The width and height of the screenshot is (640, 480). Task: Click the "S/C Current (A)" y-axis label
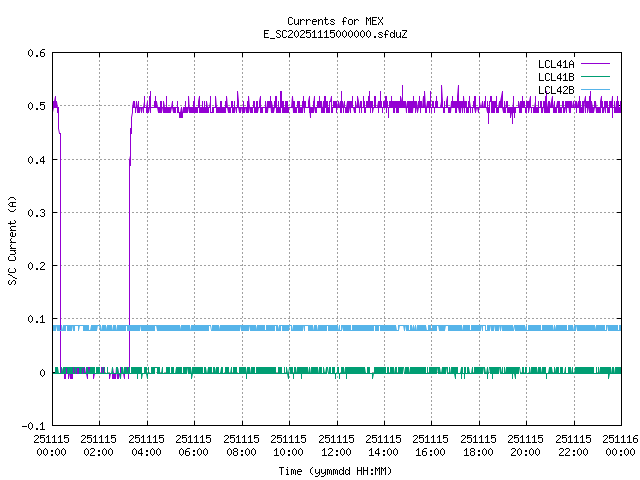point(12,239)
